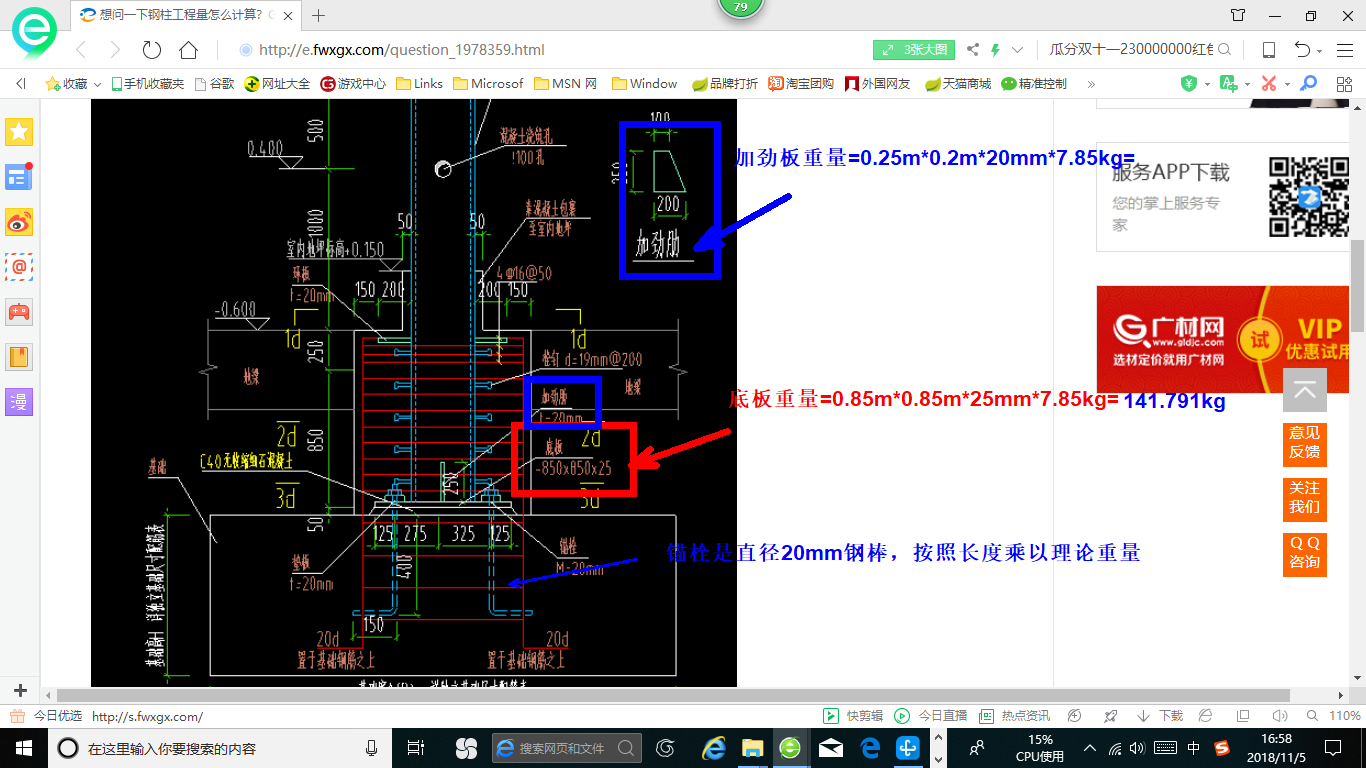Open 淘宝团购 bookmark

click(x=801, y=84)
